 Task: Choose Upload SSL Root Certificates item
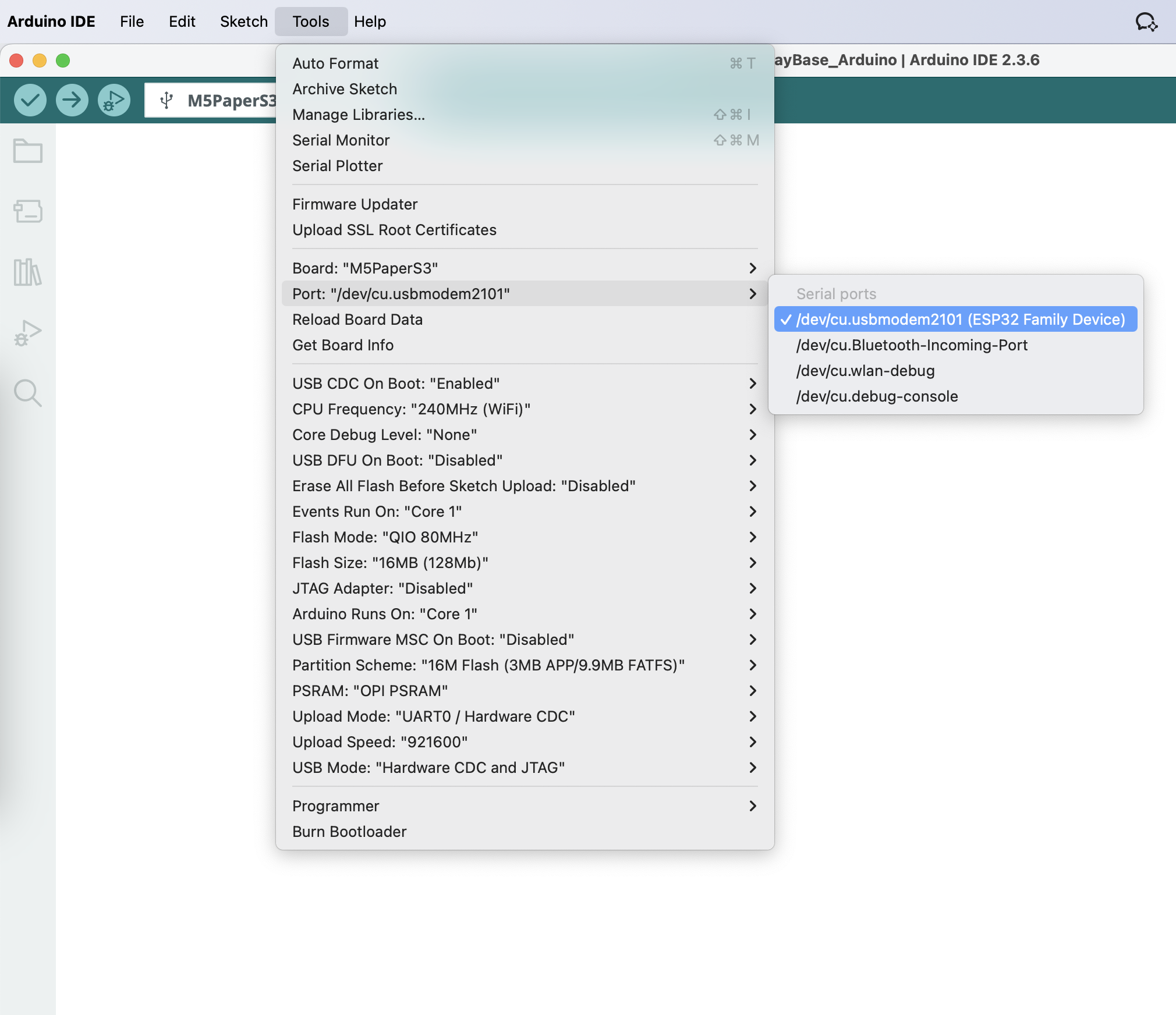point(525,230)
